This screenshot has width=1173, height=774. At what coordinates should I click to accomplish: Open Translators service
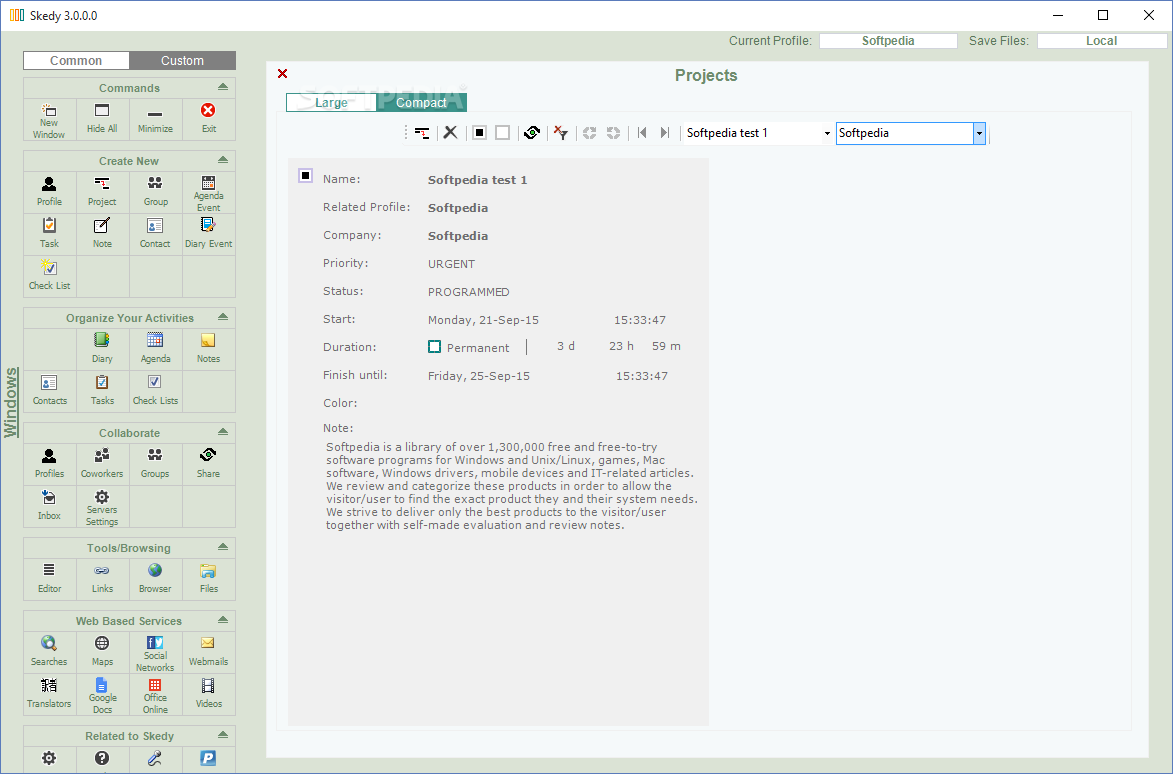point(49,695)
